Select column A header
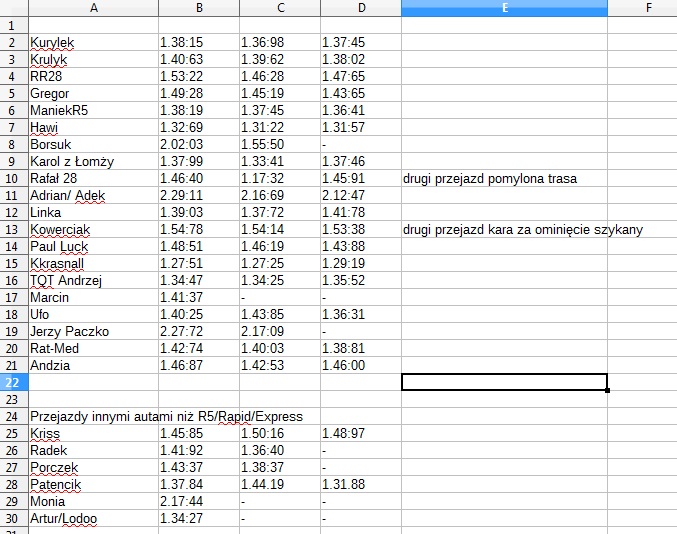This screenshot has width=677, height=534. (x=93, y=8)
